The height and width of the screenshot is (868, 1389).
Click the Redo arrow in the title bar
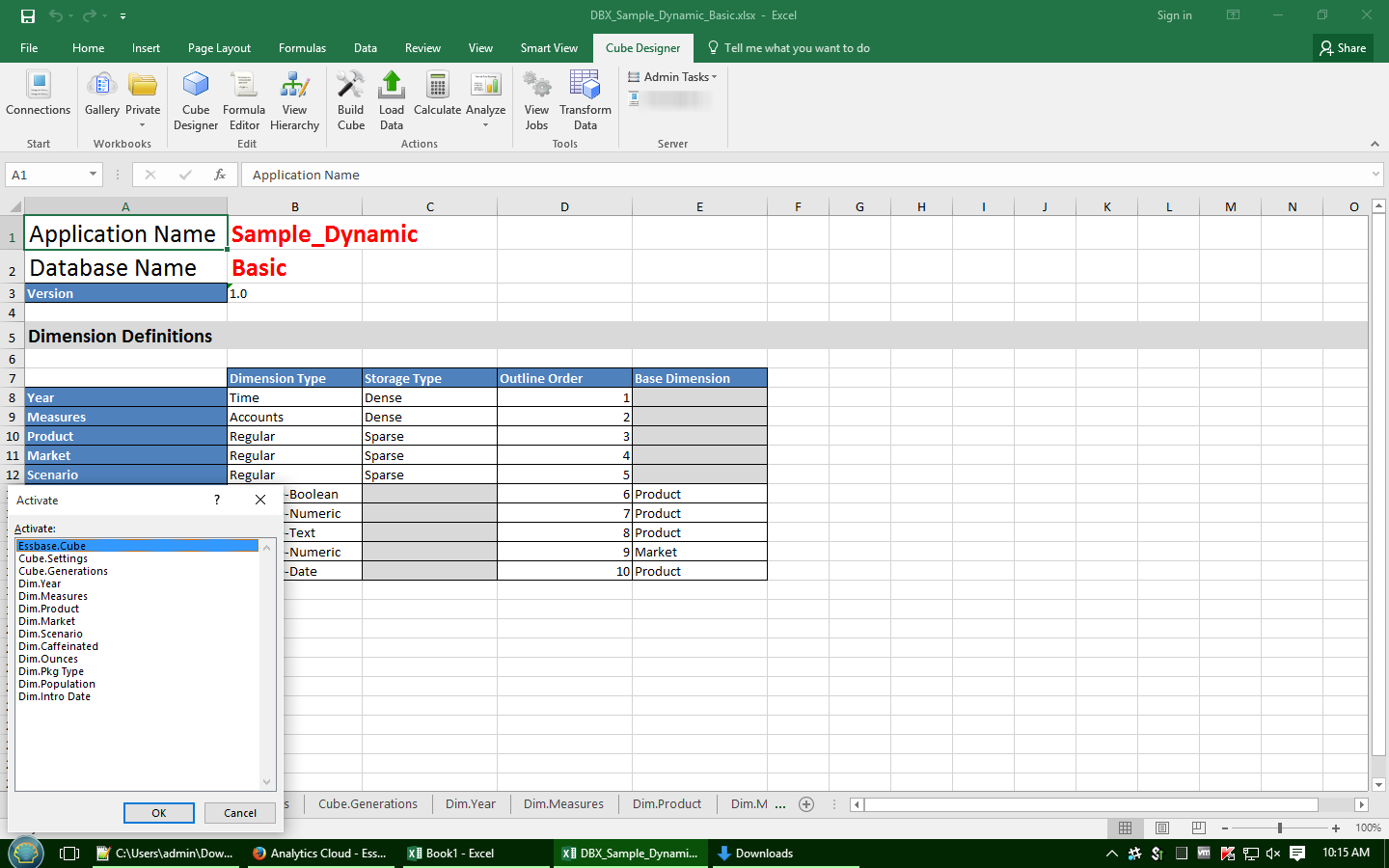[89, 15]
